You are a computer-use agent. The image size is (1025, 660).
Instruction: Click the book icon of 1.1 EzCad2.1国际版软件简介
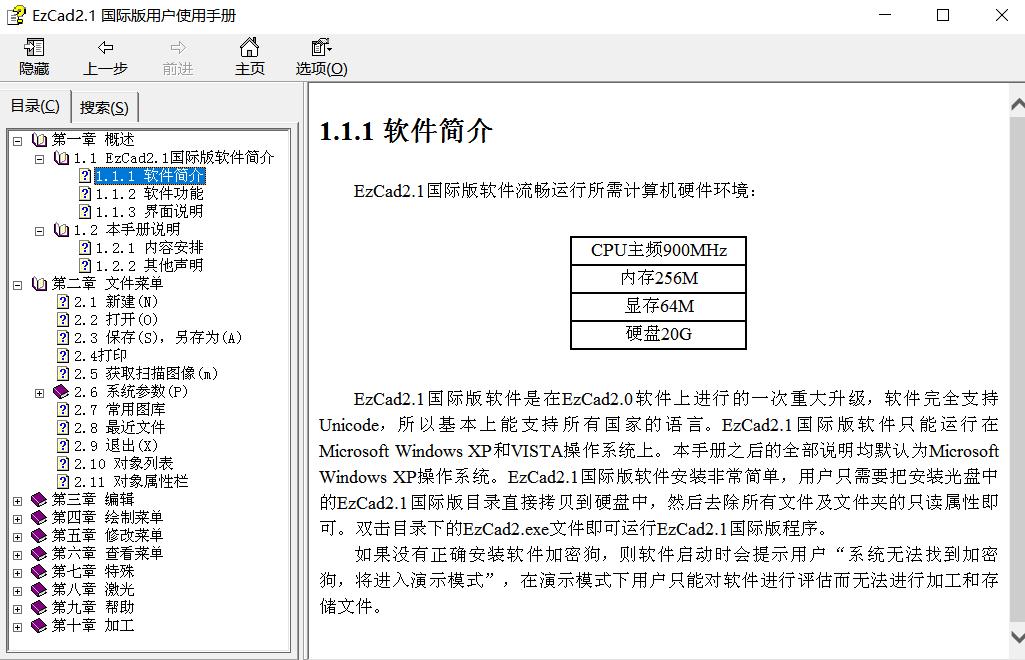tap(61, 158)
